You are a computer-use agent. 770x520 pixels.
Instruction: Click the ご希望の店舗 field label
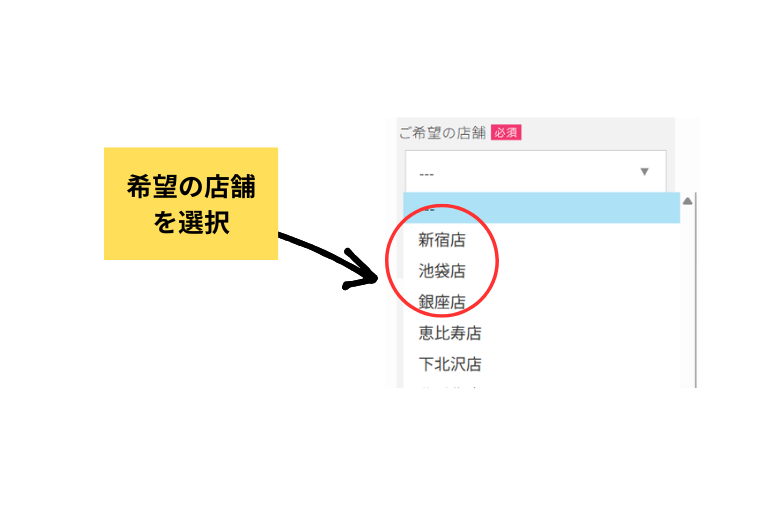pos(442,133)
